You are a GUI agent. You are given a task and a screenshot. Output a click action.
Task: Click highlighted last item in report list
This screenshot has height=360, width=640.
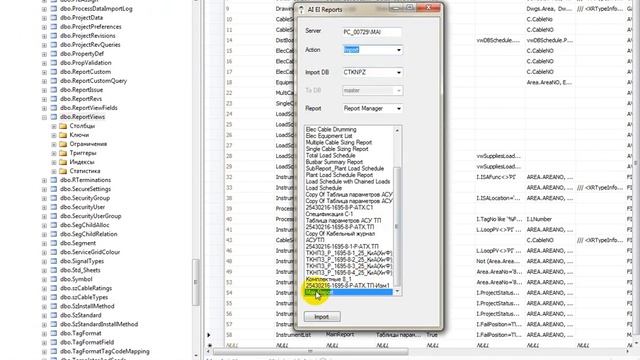coord(349,292)
